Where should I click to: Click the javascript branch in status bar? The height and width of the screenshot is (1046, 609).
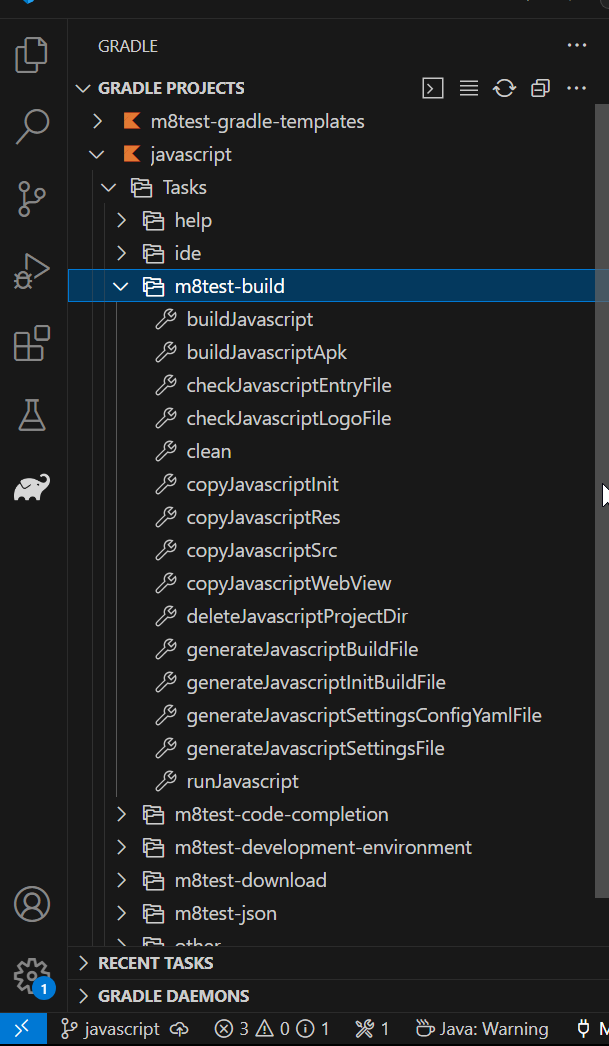tap(110, 1029)
